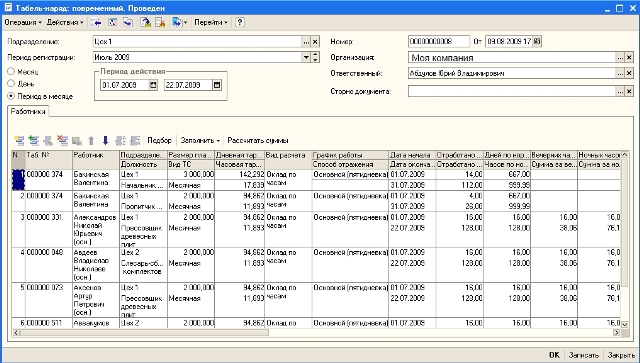Image resolution: width=640 pixels, height=363 pixels.
Task: Select the День radio button
Action: [11, 84]
